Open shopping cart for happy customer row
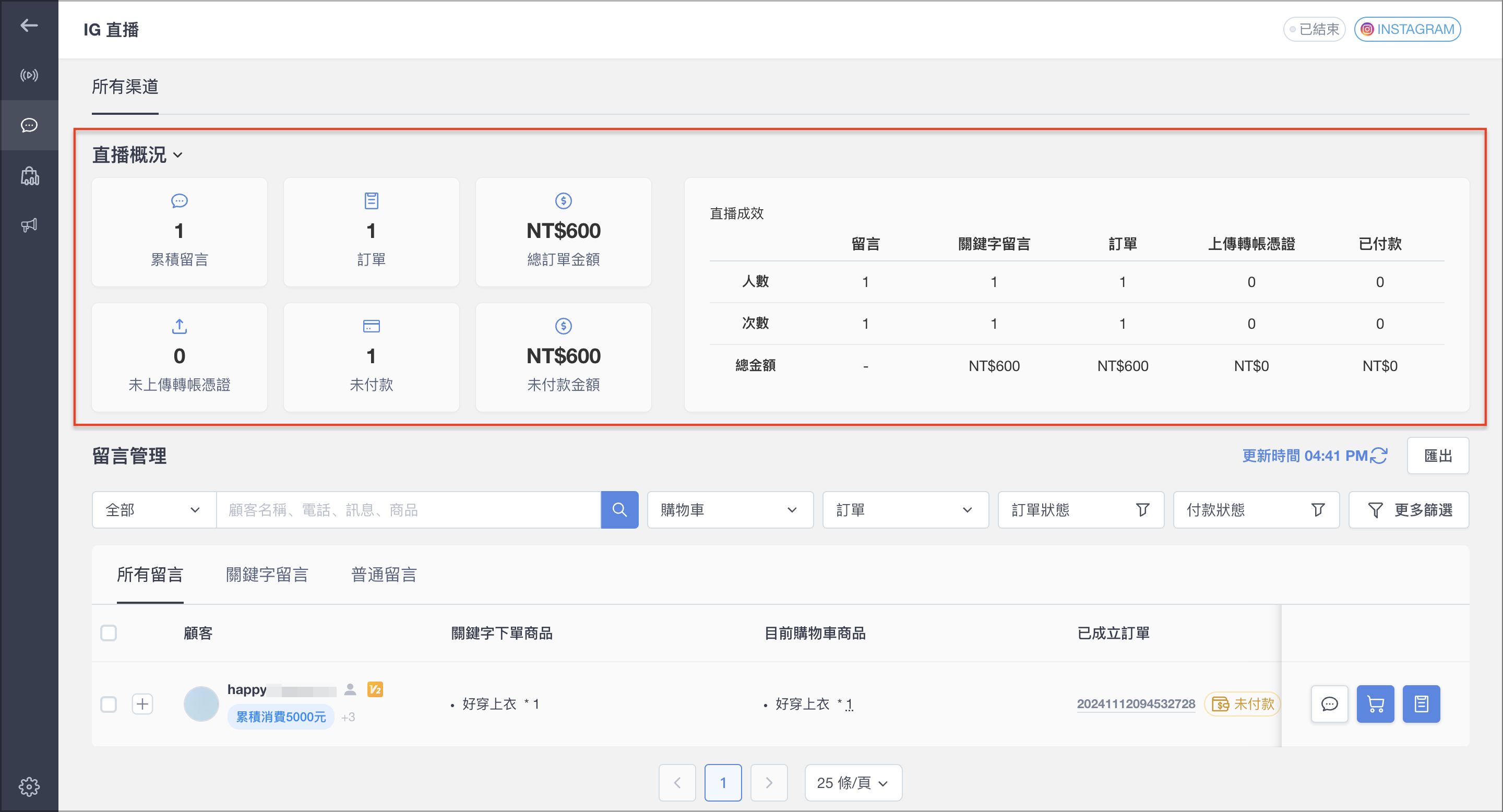 pyautogui.click(x=1375, y=704)
